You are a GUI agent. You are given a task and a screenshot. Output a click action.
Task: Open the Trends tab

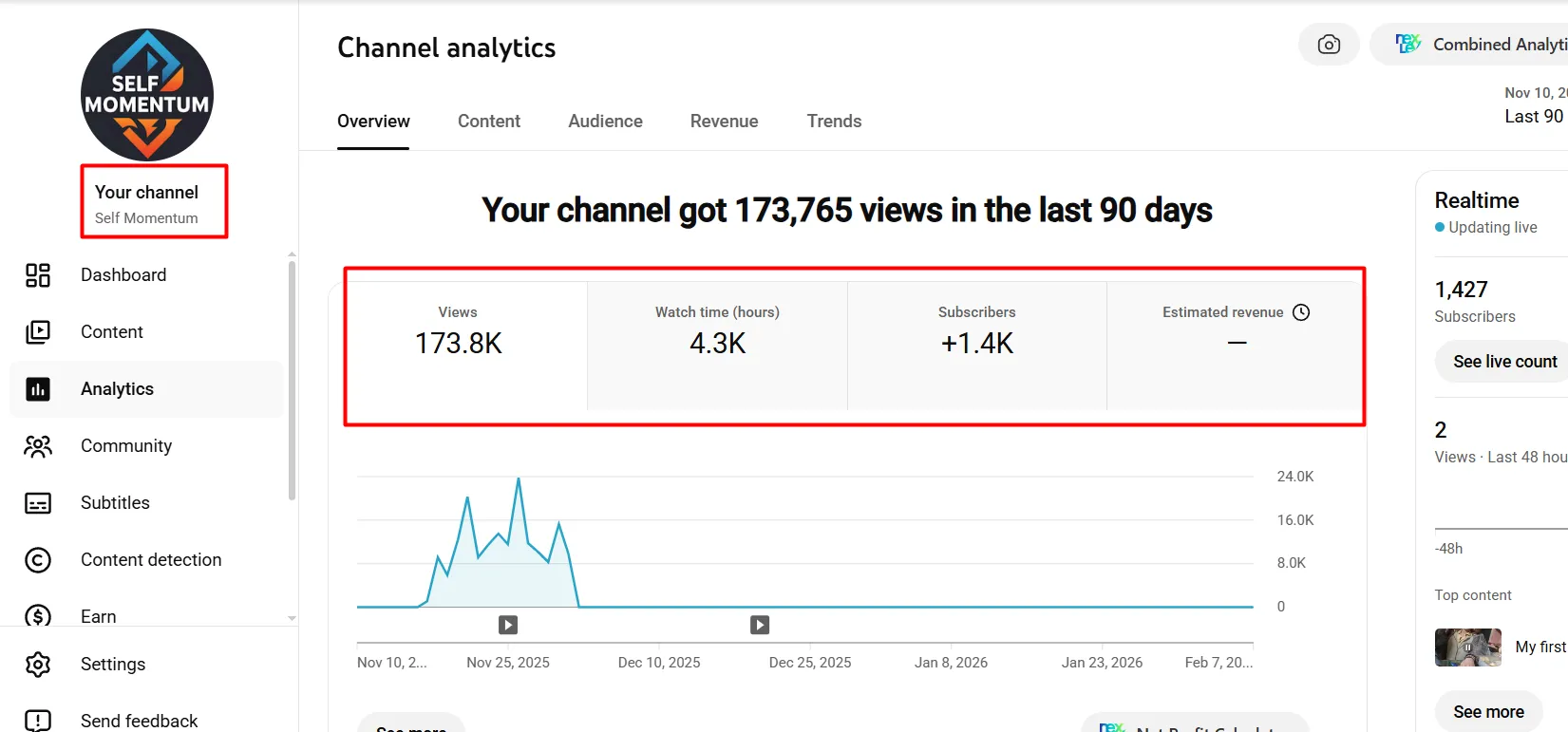click(x=834, y=122)
